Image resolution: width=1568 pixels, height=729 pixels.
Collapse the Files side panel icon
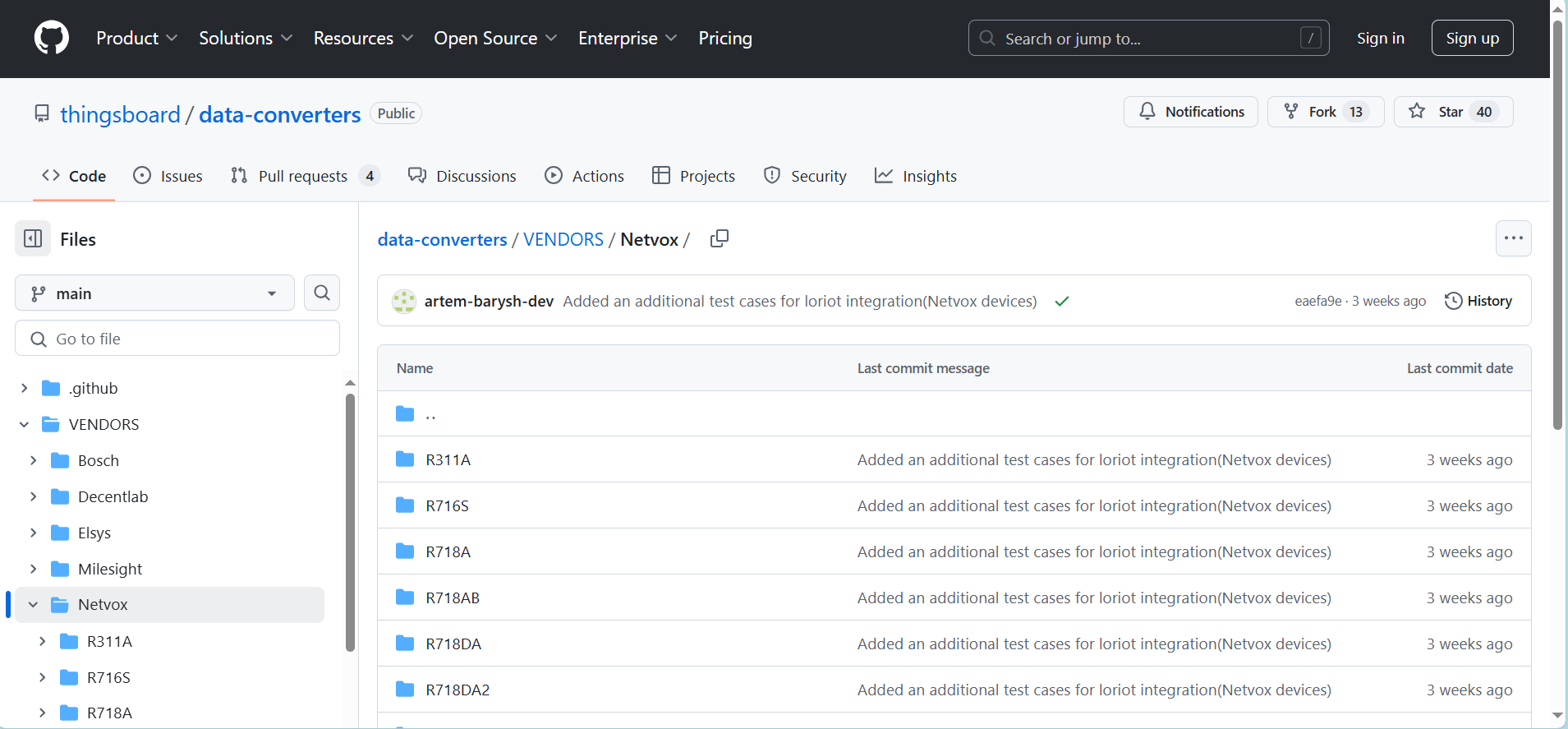pyautogui.click(x=33, y=239)
